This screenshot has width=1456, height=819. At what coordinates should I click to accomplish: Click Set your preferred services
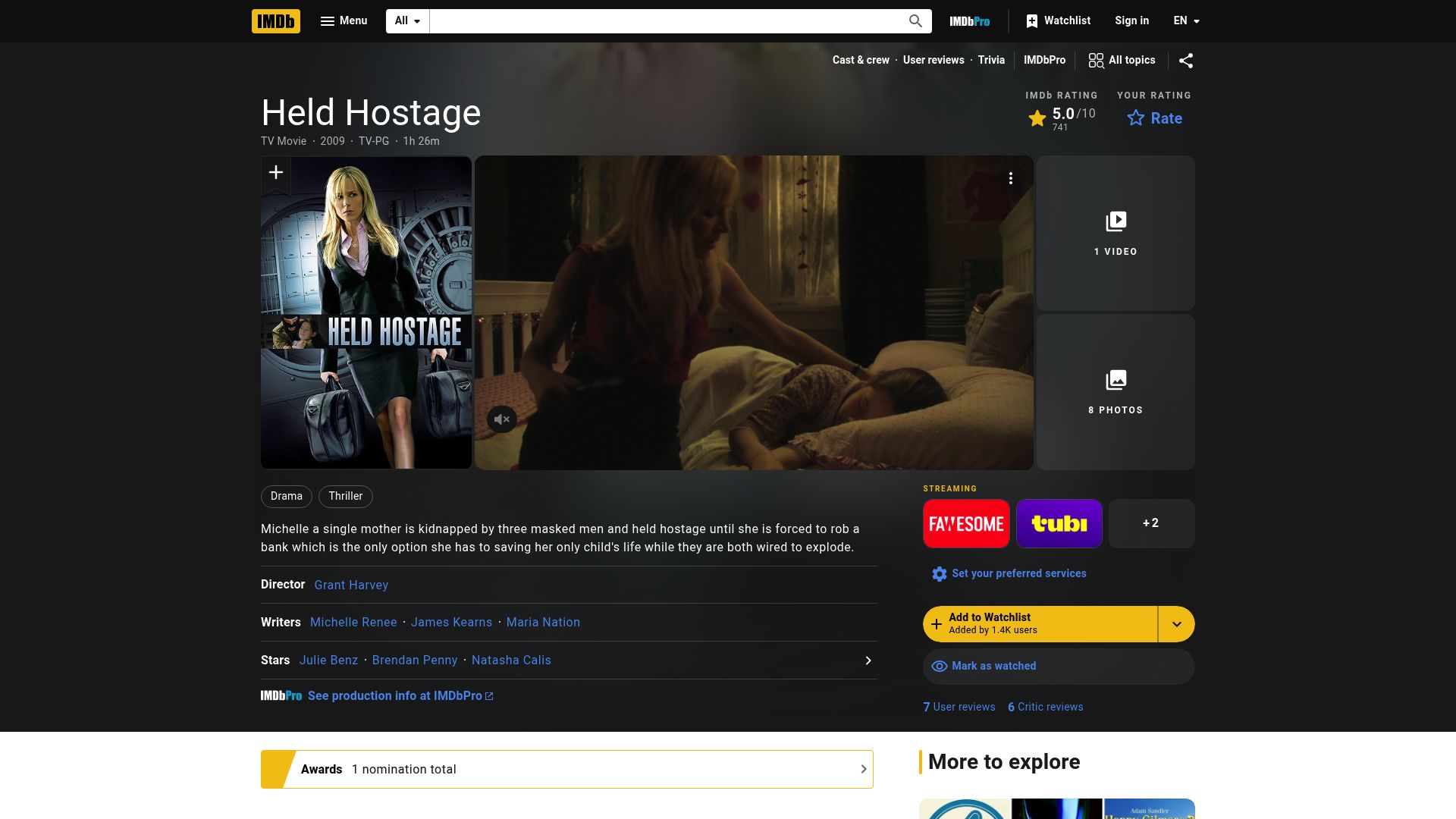click(x=1009, y=574)
